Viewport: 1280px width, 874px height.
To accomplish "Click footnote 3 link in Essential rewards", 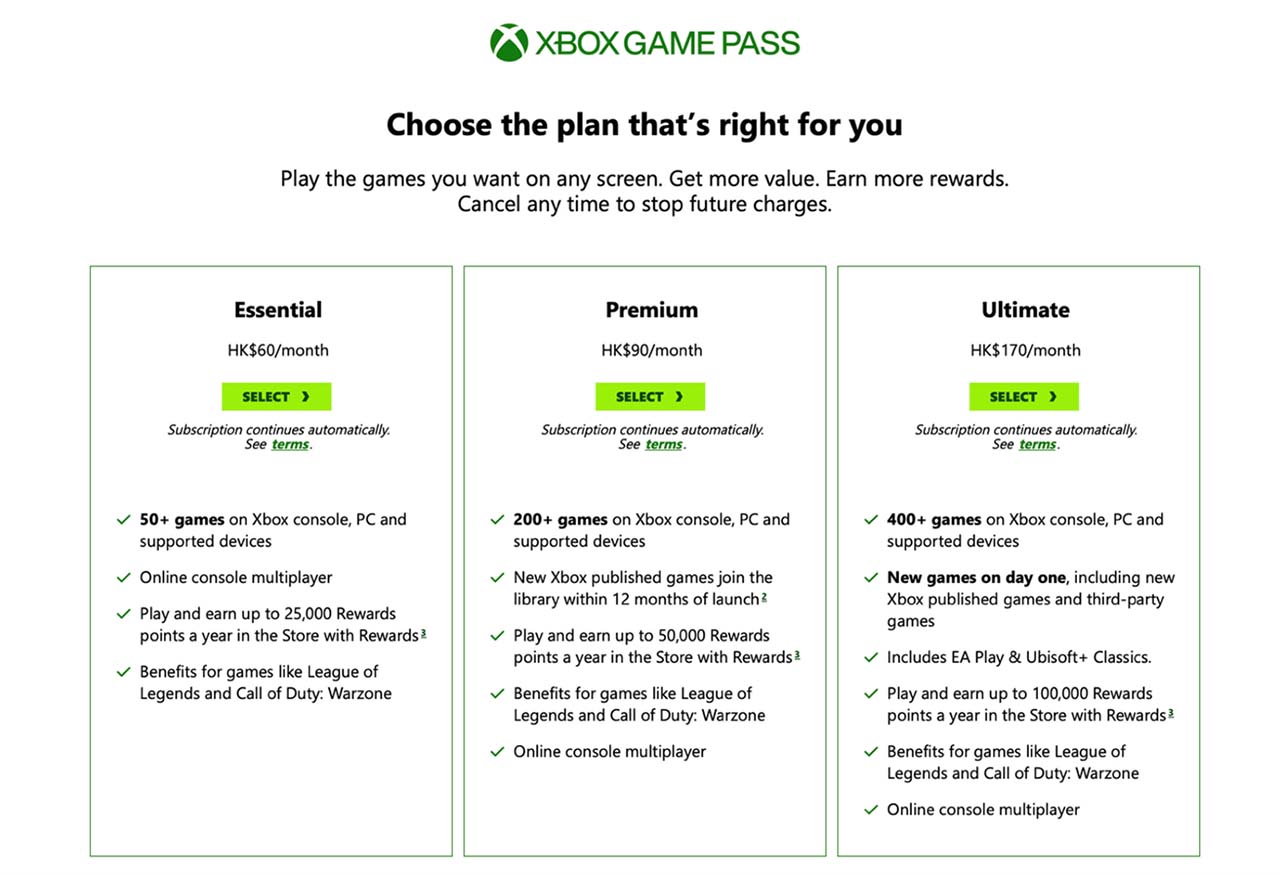I will (423, 633).
